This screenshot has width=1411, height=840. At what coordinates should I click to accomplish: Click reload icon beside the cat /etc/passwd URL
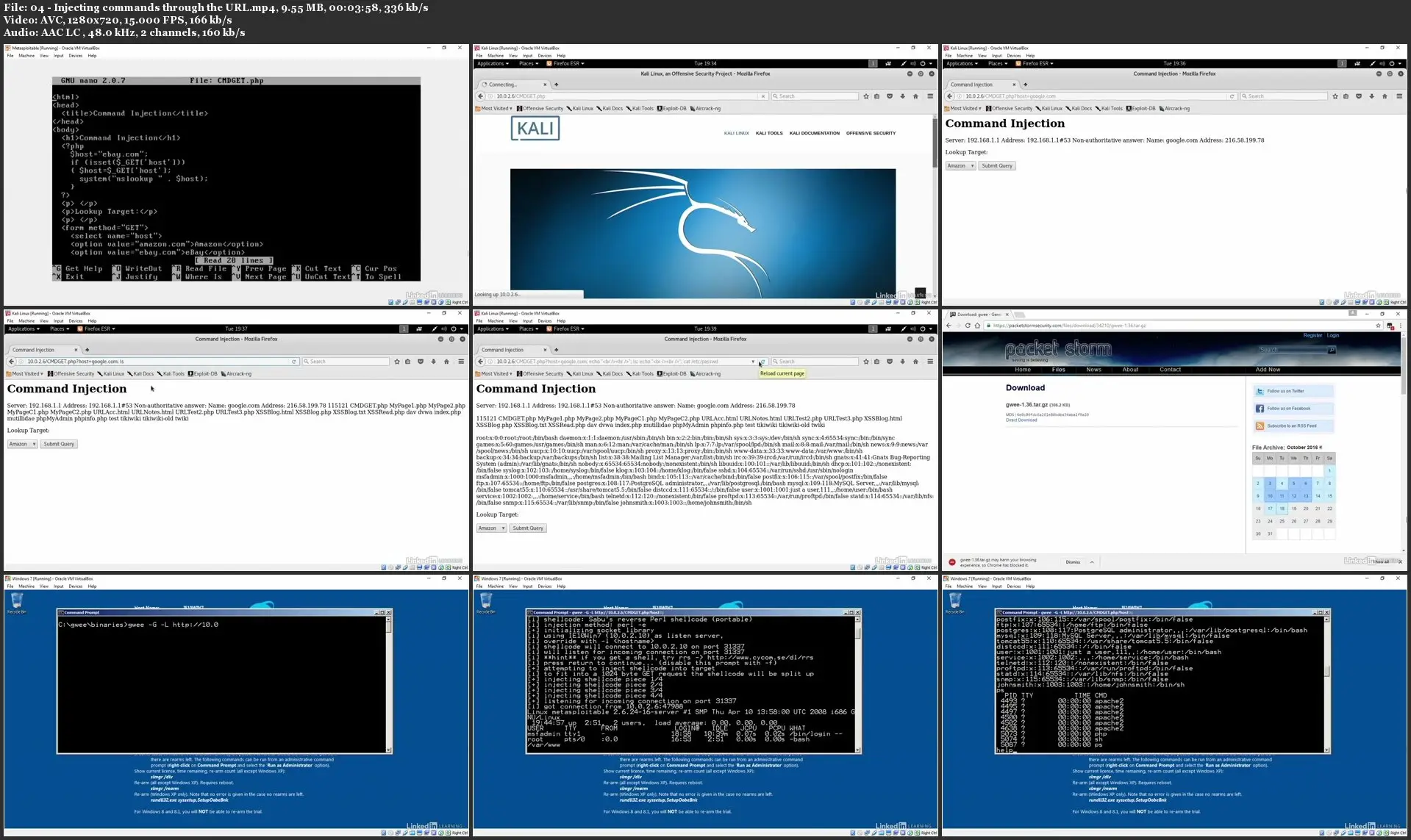point(763,362)
